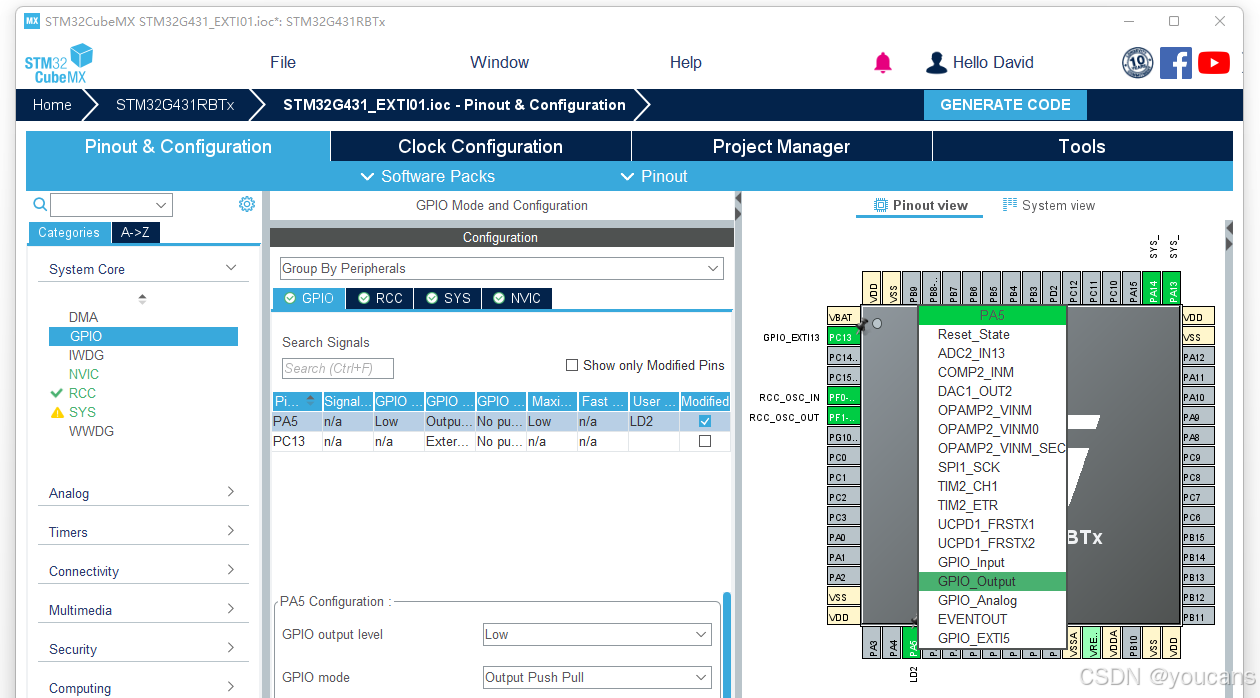This screenshot has height=698, width=1260.
Task: Select NVIC in System Core tree
Action: tap(84, 374)
